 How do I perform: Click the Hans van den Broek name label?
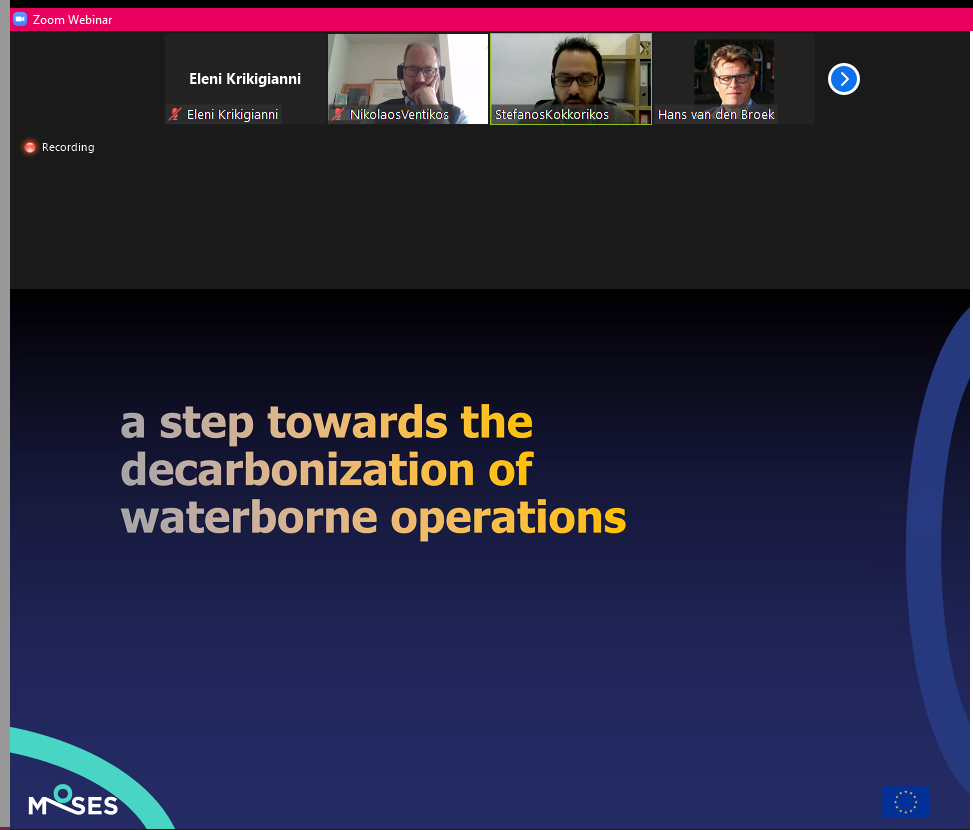[716, 115]
